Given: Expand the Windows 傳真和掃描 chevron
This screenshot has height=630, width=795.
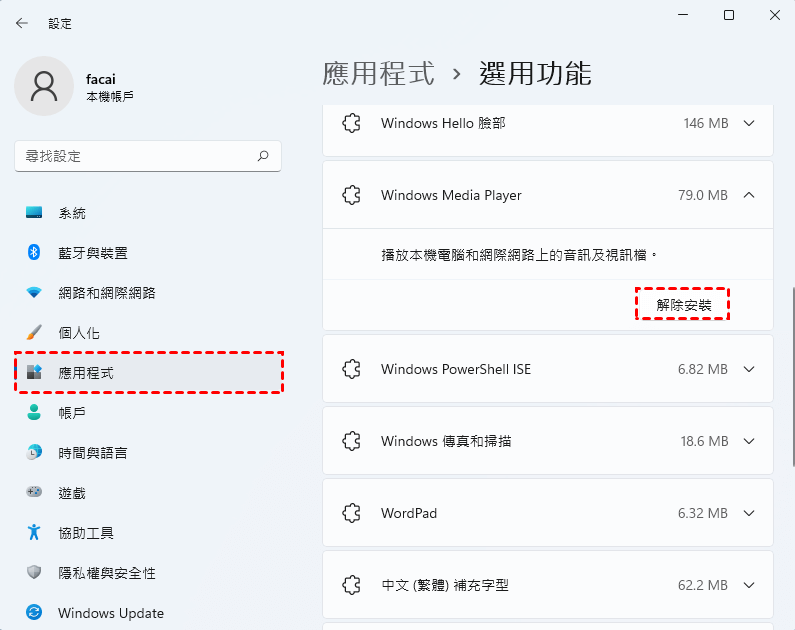Looking at the screenshot, I should click(749, 441).
